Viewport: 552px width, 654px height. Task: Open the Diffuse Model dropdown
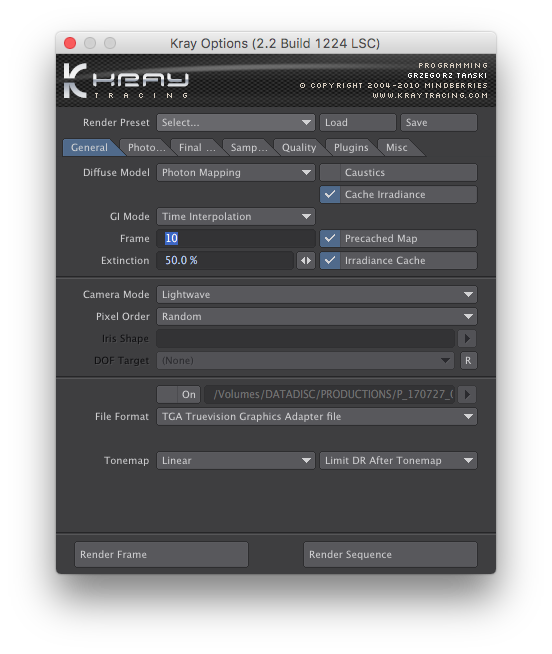coord(236,173)
